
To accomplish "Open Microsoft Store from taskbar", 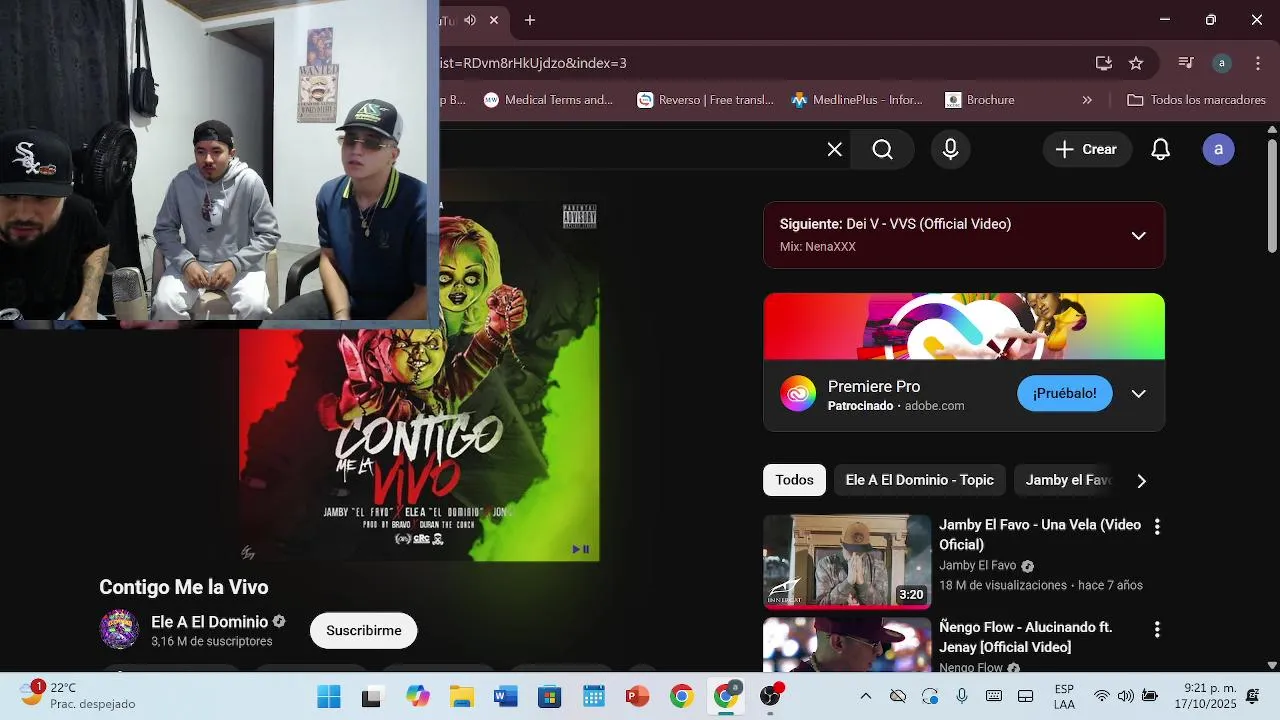I will 549,696.
